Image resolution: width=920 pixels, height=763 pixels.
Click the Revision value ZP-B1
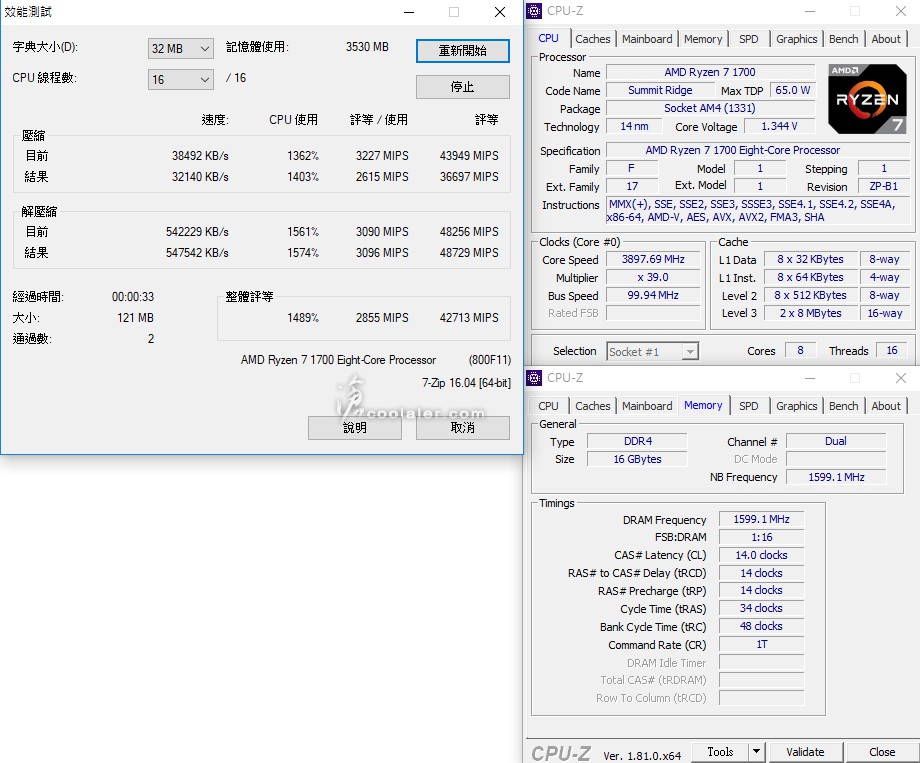coord(884,187)
